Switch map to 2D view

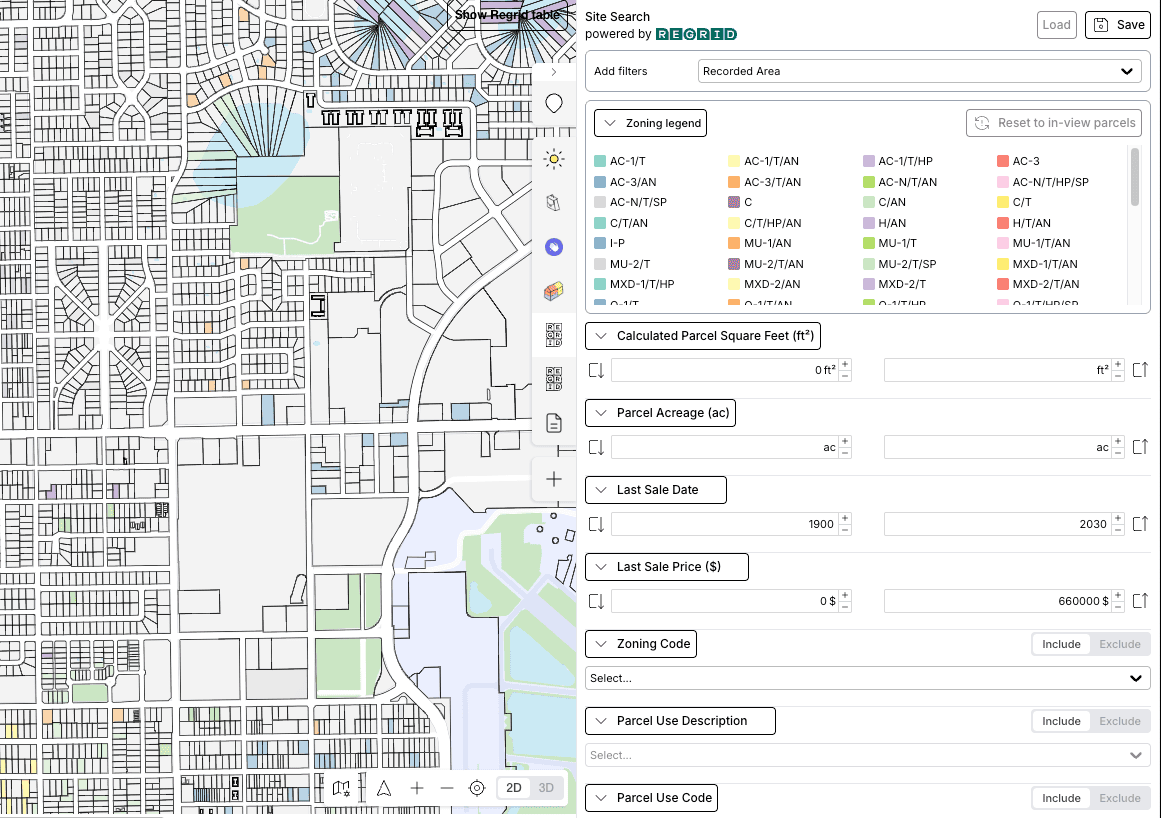514,788
